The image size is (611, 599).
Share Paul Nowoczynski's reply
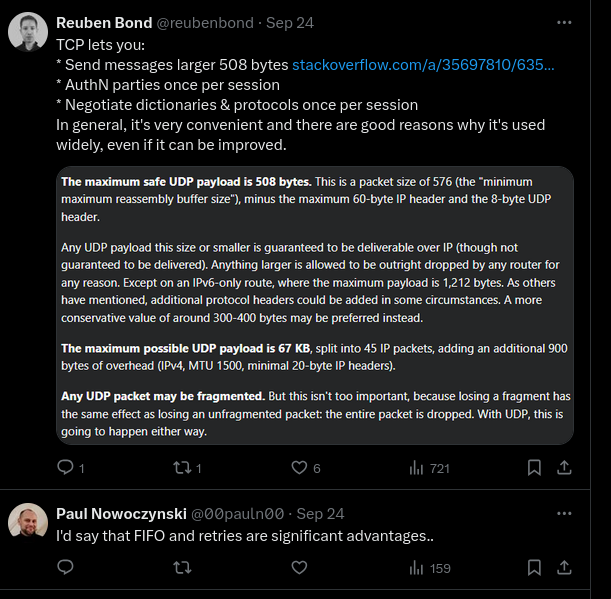(x=564, y=567)
